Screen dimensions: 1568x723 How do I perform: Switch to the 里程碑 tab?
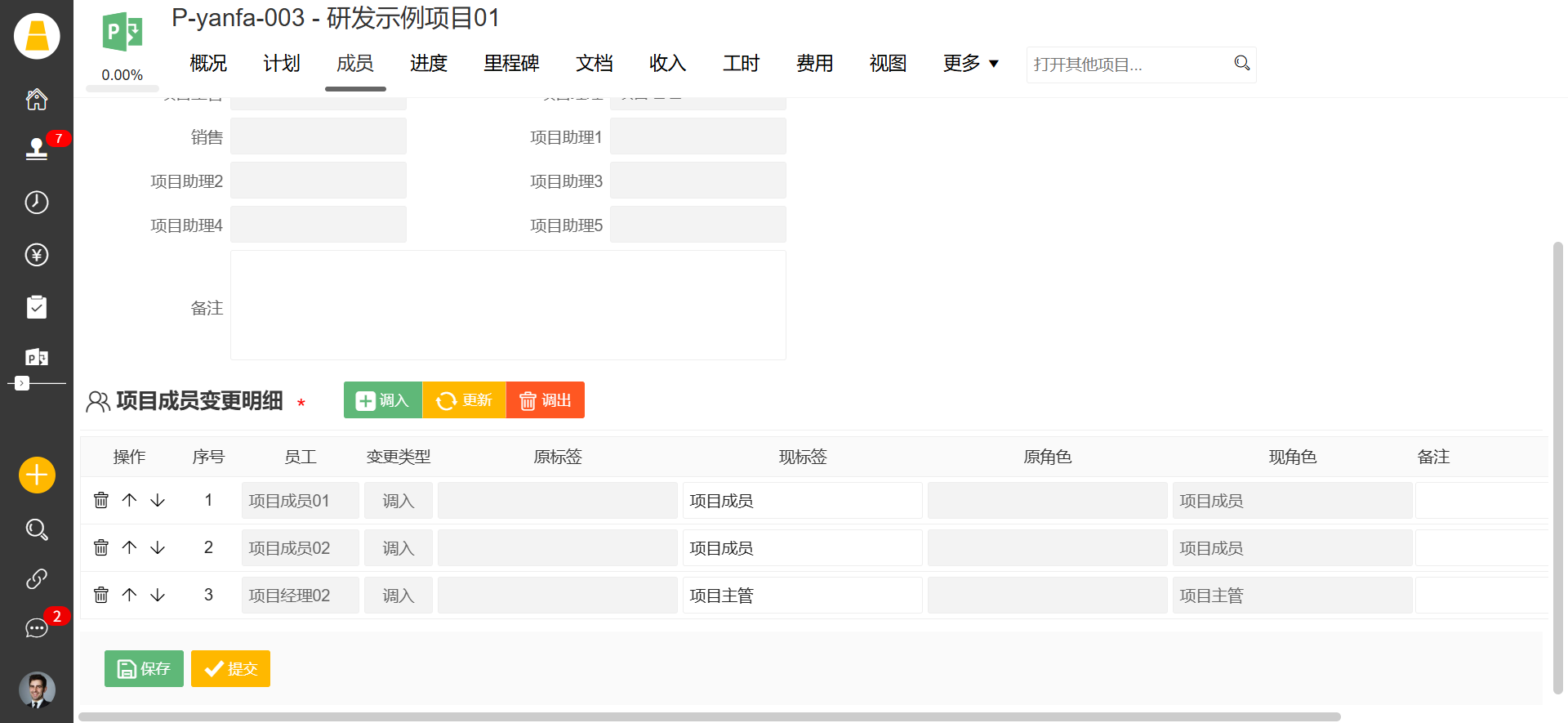(511, 64)
